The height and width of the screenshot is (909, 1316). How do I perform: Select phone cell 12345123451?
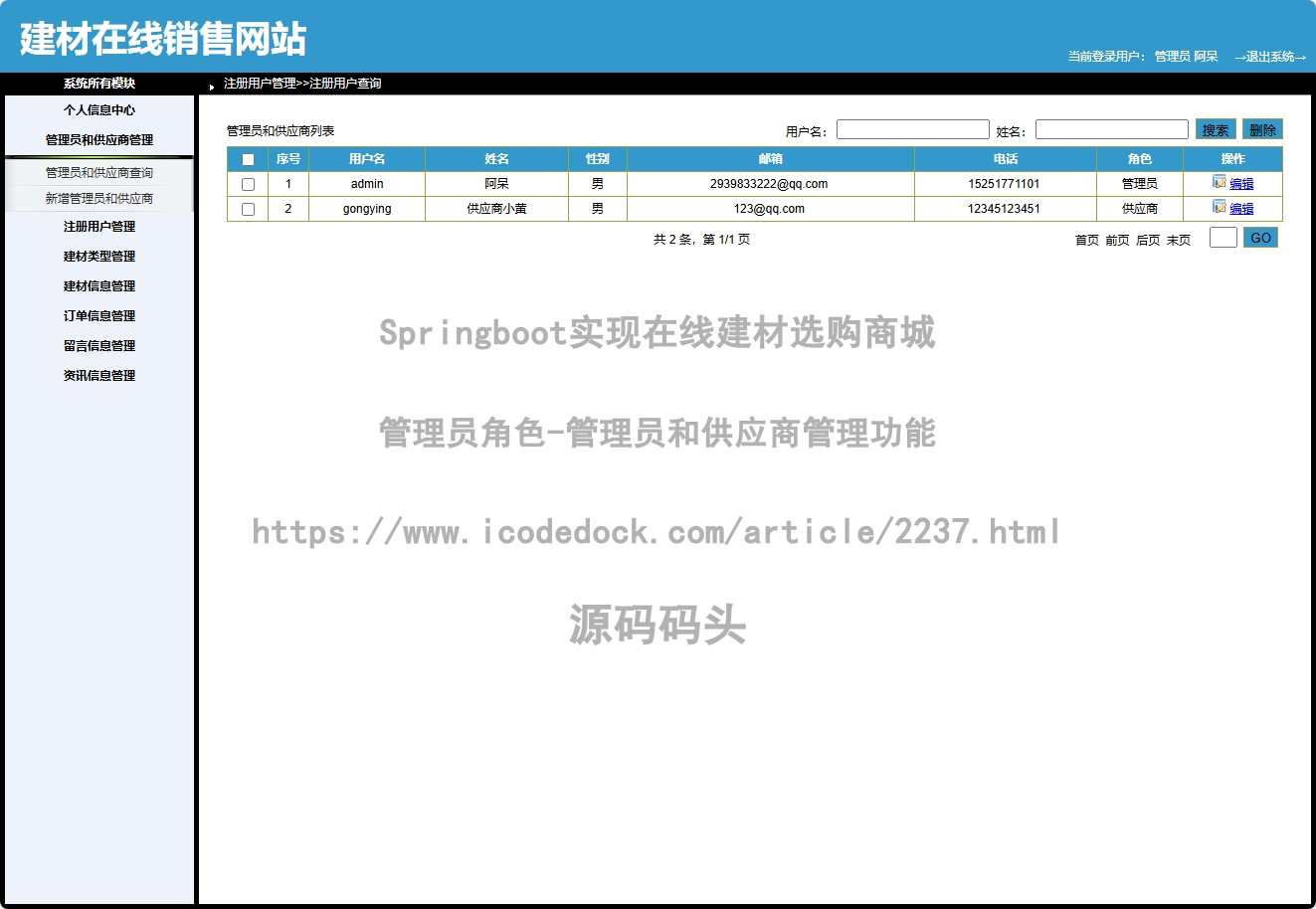coord(1005,209)
